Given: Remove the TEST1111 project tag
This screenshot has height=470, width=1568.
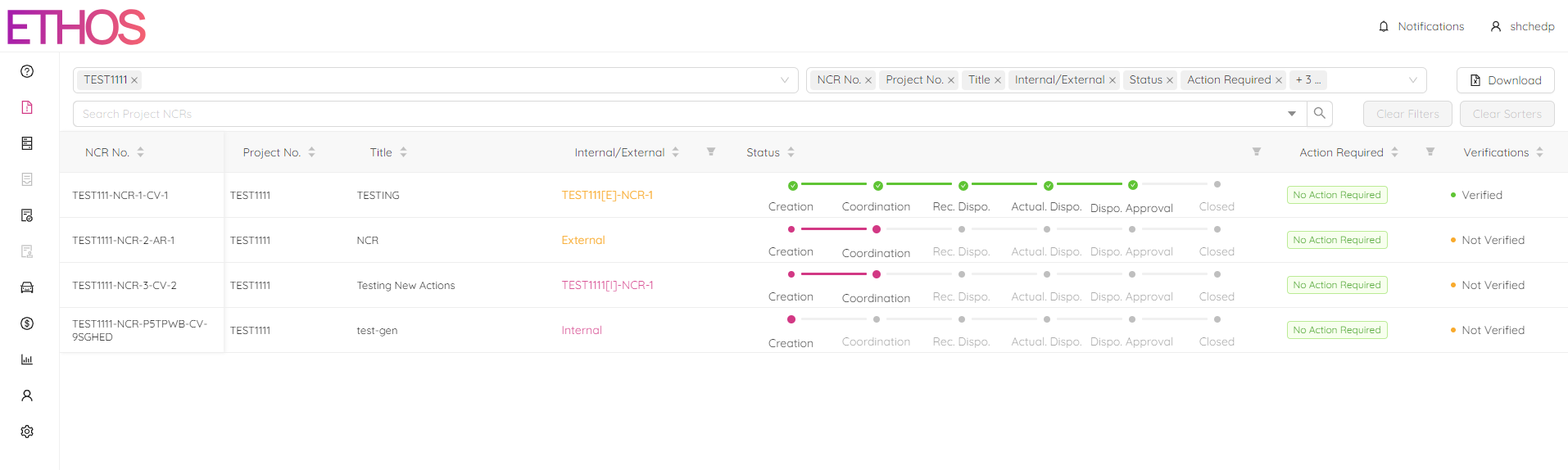Looking at the screenshot, I should pos(134,80).
